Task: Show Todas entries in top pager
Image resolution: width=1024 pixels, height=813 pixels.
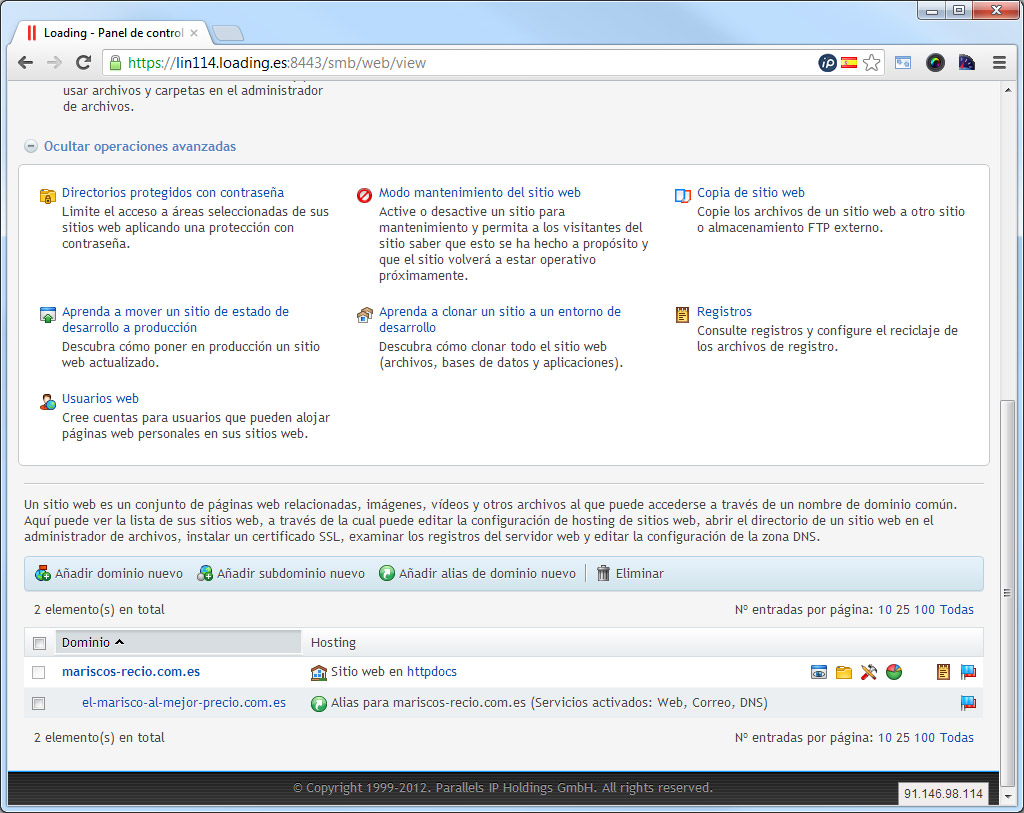Action: [957, 609]
